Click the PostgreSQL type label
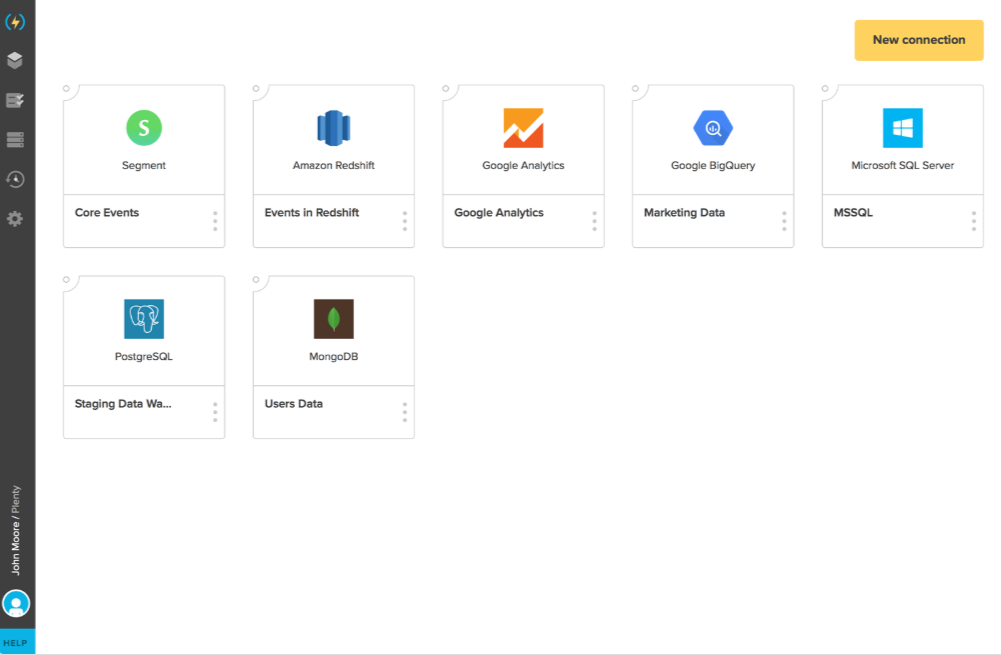1001x655 pixels. [144, 356]
